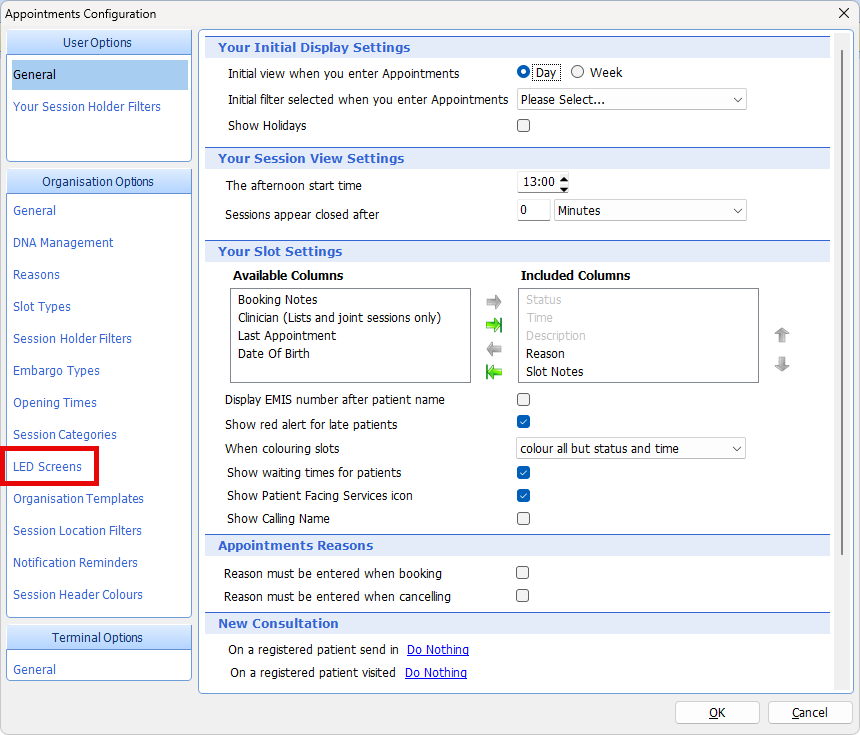Click the OK button
The height and width of the screenshot is (735, 860).
pos(717,712)
